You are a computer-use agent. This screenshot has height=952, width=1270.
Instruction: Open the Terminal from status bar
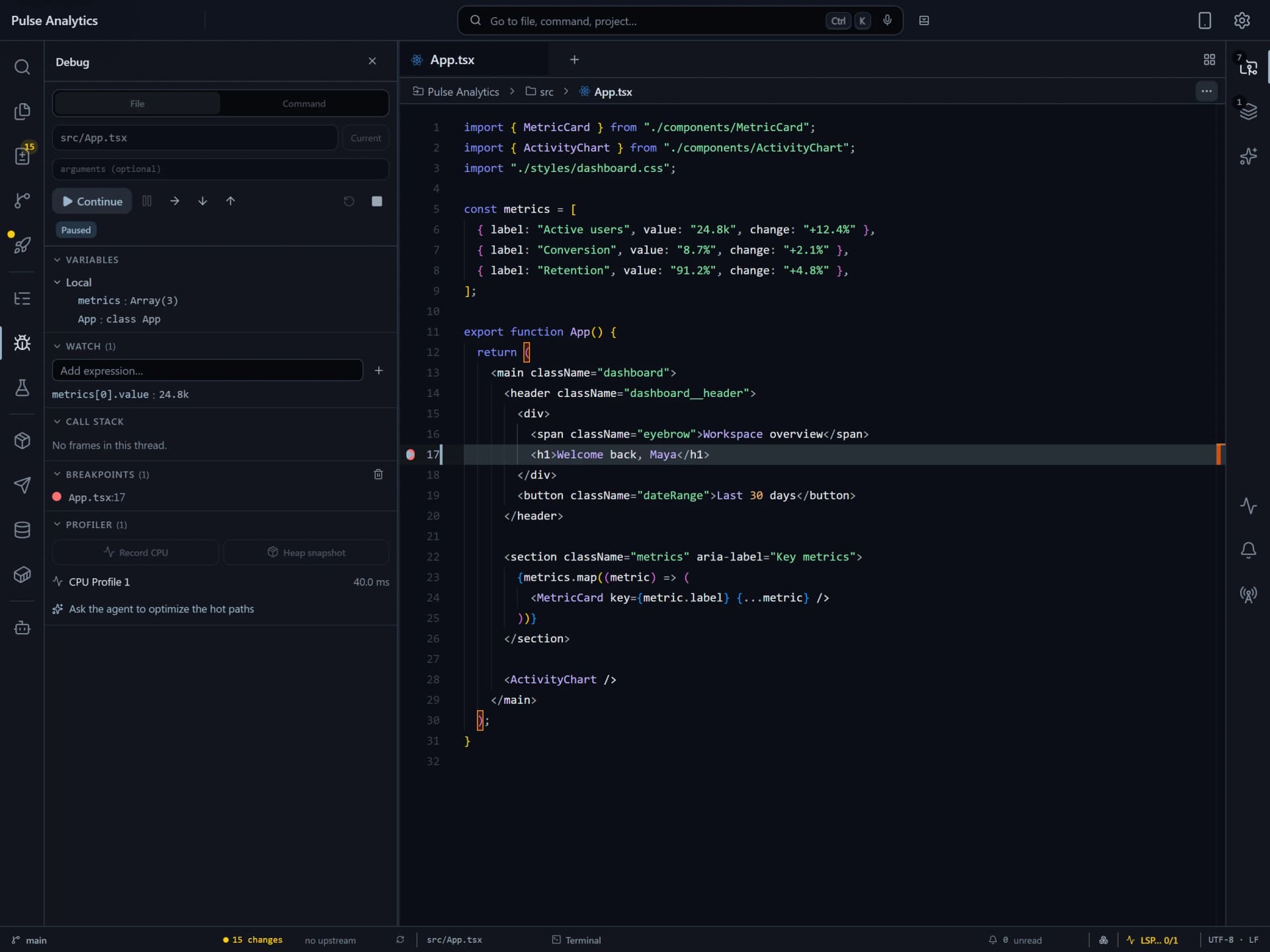(x=576, y=940)
